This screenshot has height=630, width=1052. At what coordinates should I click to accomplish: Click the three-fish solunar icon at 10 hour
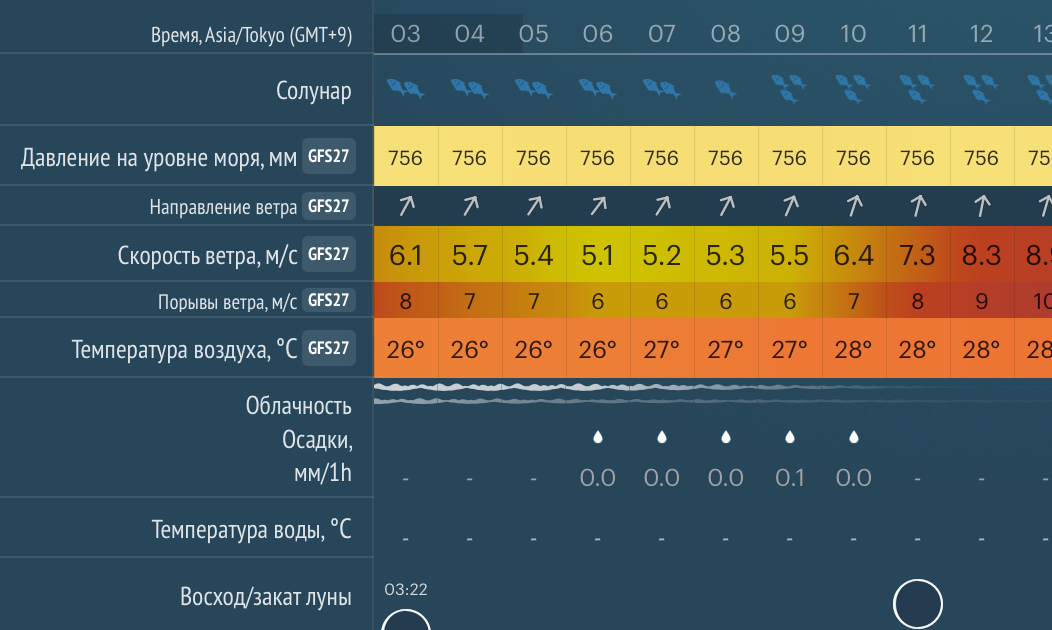tap(853, 89)
